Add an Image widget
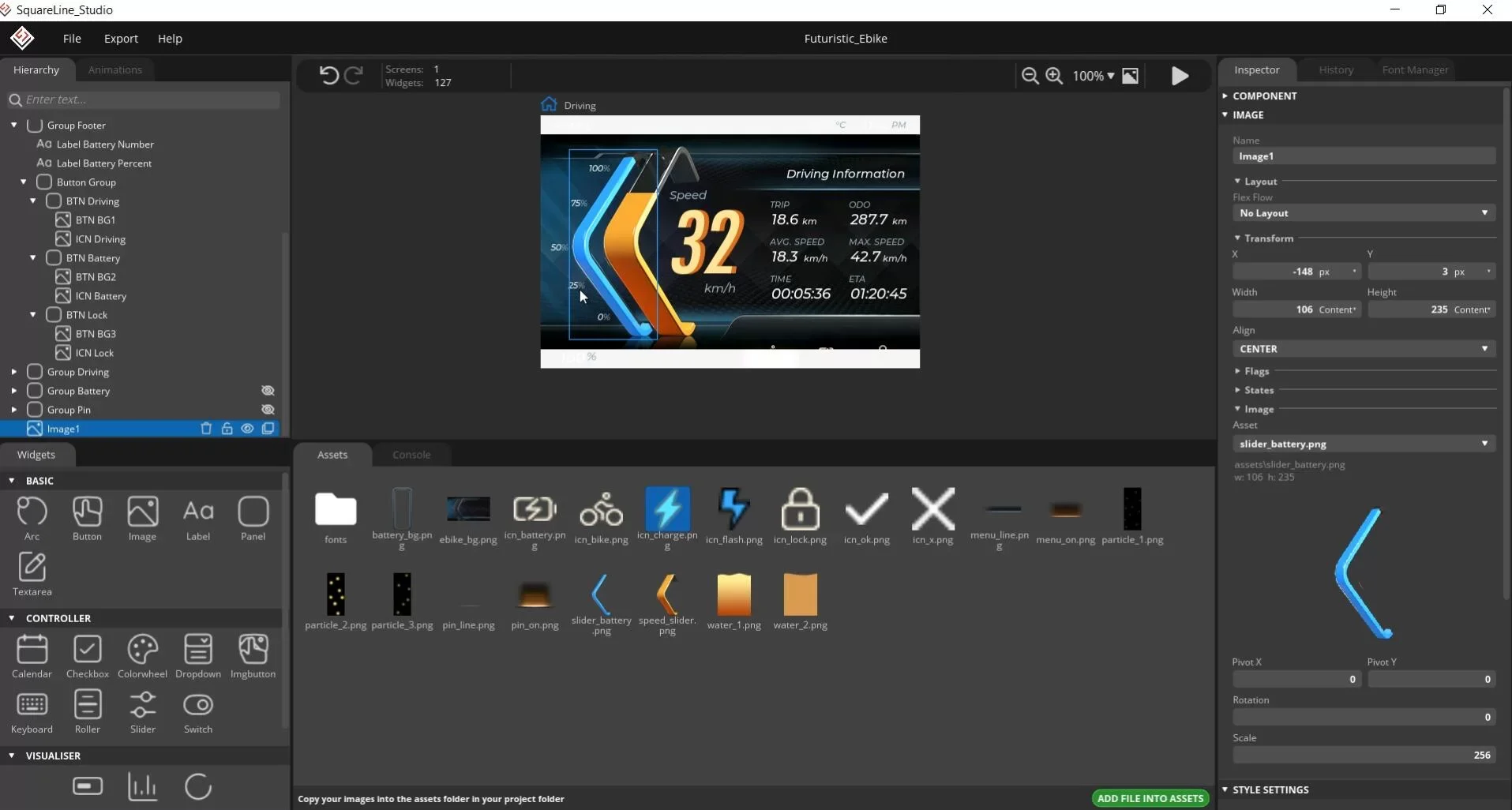 point(142,518)
